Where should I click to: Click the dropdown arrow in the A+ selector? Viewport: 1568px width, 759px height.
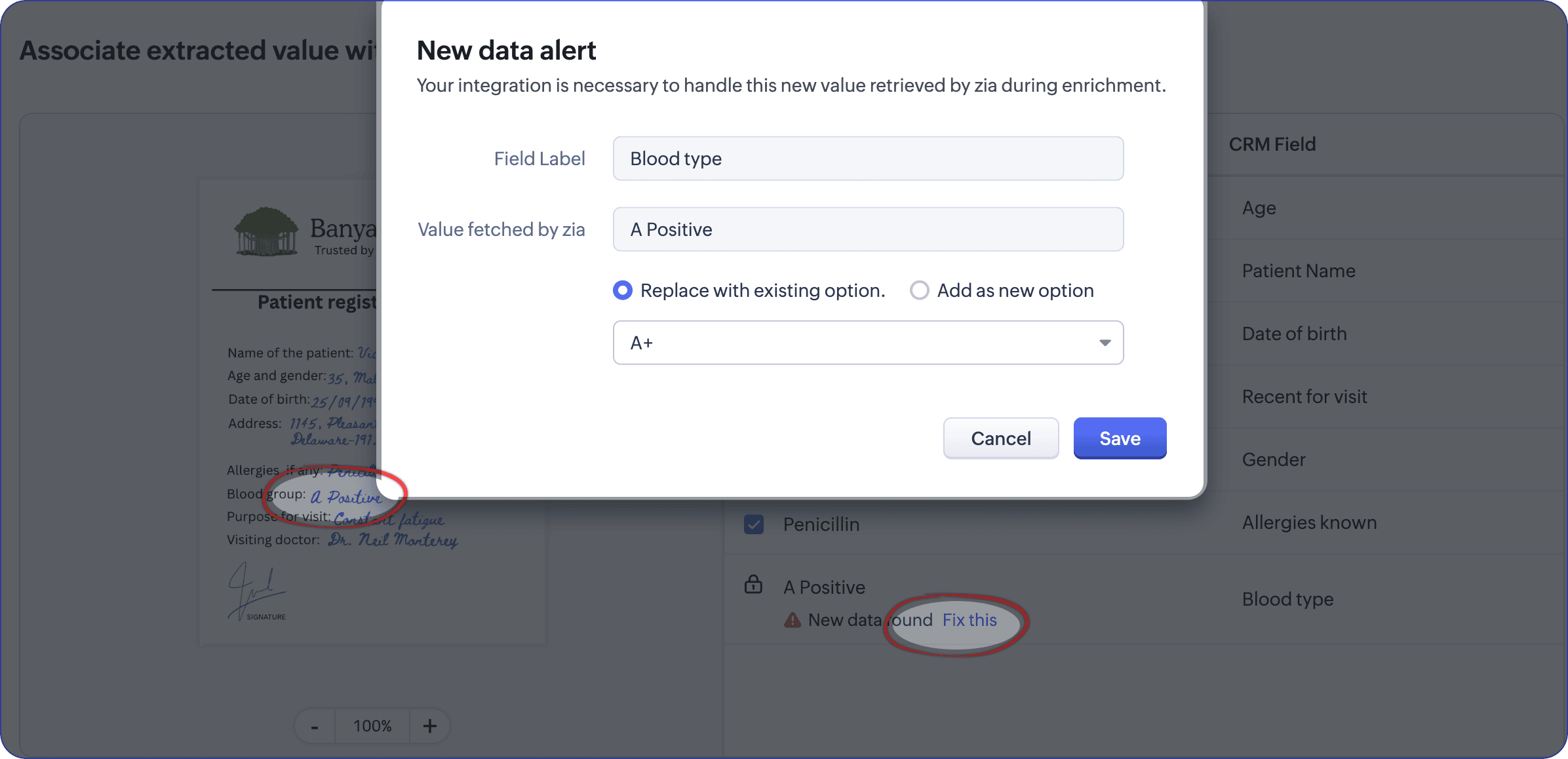click(1105, 343)
